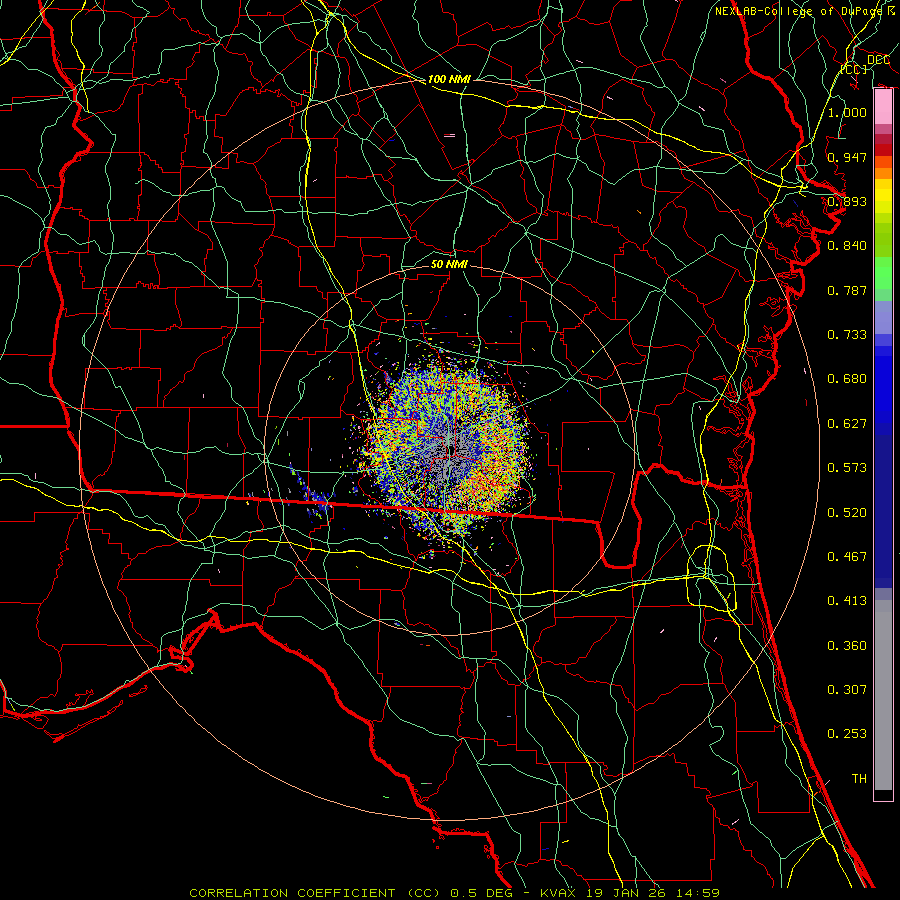This screenshot has height=900, width=900.
Task: Click the pink top segment of color bar
Action: click(x=883, y=107)
